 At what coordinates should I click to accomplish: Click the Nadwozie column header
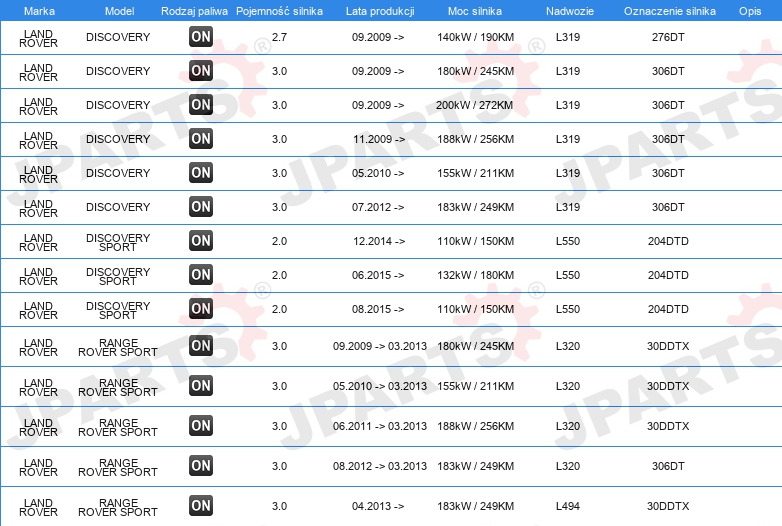tap(570, 11)
